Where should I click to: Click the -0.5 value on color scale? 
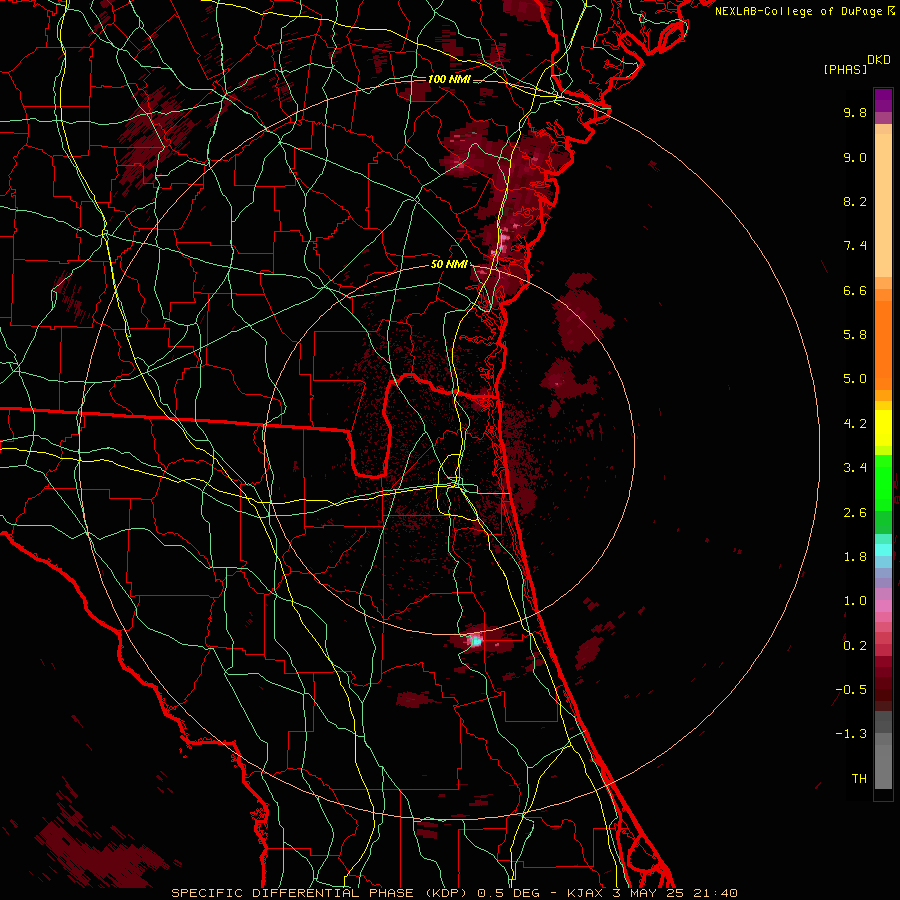pos(851,690)
